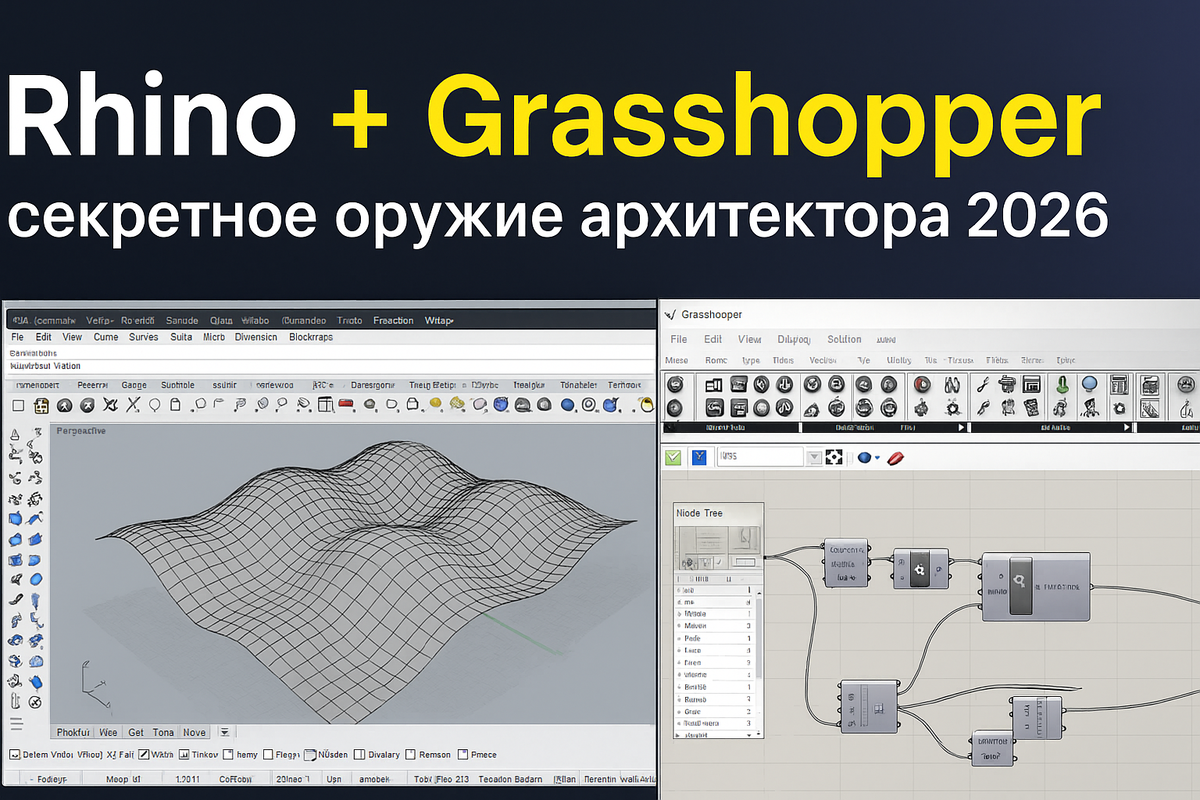
Task: Open Grasshopper's View menu
Action: pyautogui.click(x=749, y=340)
